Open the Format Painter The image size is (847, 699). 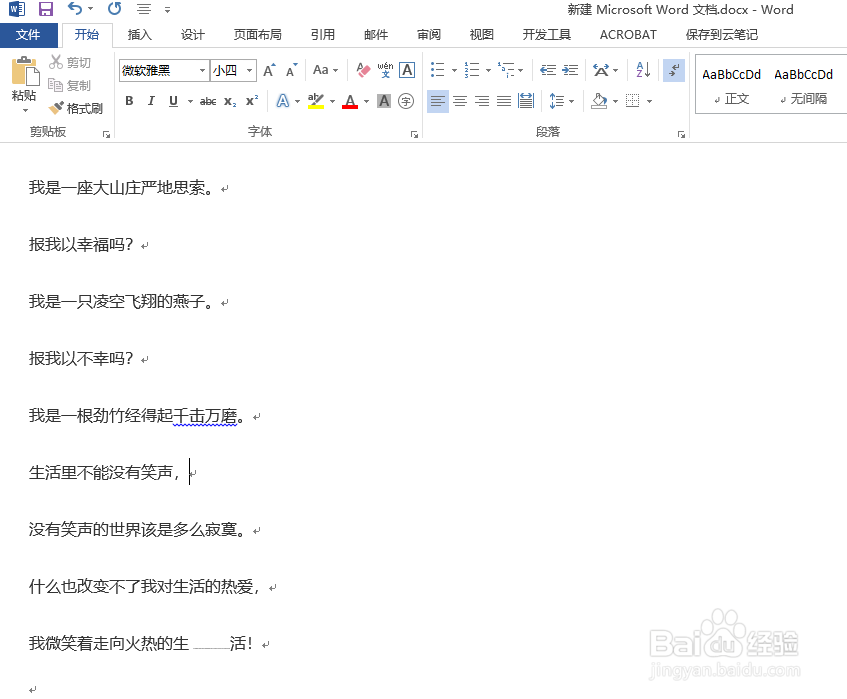pyautogui.click(x=76, y=108)
